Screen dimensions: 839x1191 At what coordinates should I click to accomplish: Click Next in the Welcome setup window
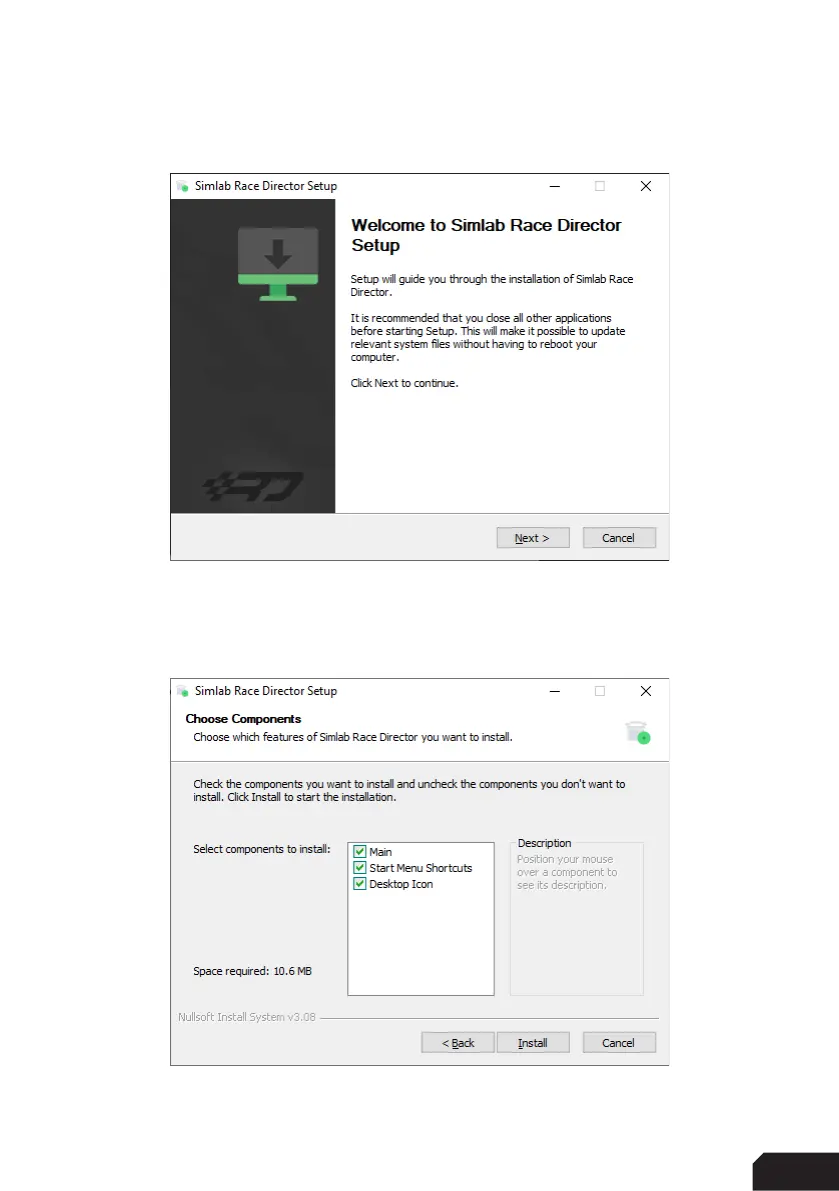[532, 538]
